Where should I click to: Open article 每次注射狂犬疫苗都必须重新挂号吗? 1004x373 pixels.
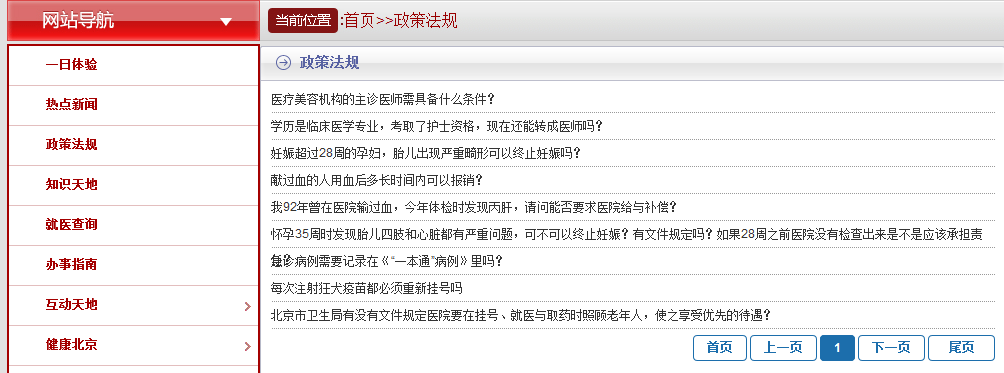tap(366, 289)
